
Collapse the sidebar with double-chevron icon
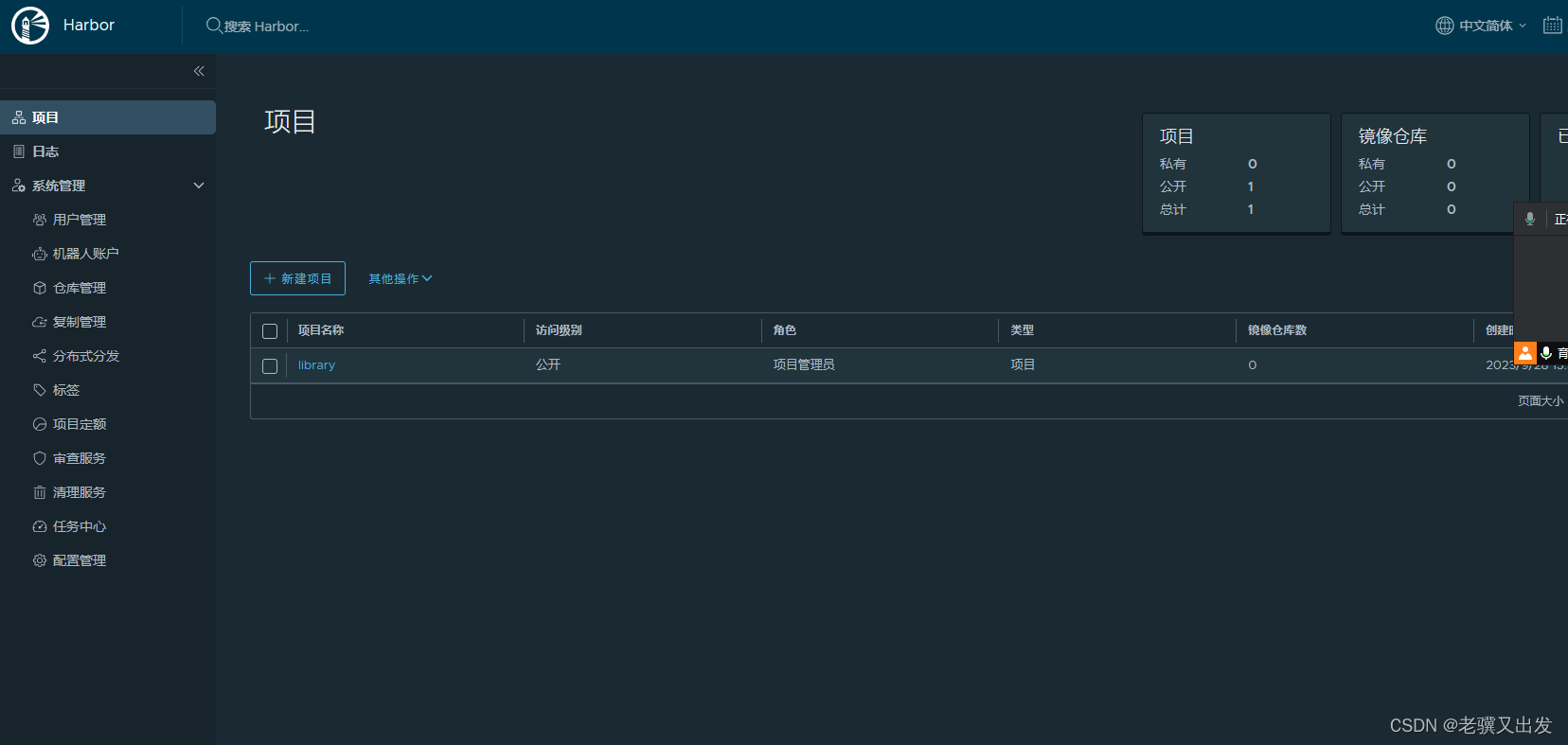pyautogui.click(x=199, y=71)
